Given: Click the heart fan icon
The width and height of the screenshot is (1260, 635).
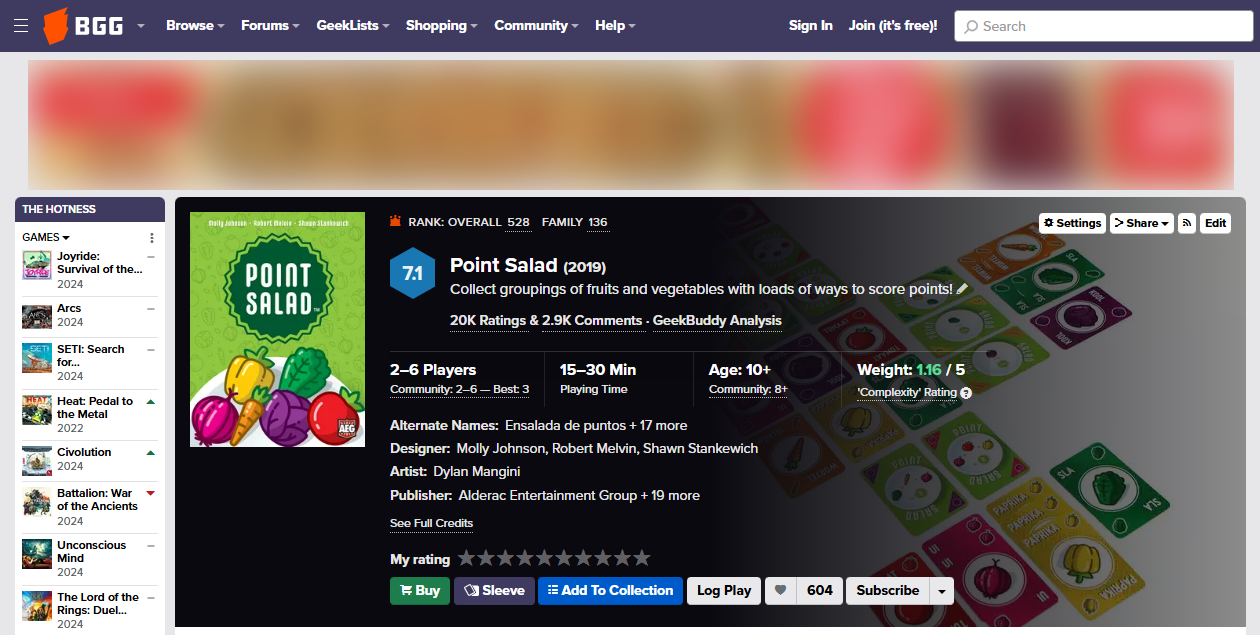Looking at the screenshot, I should pyautogui.click(x=781, y=591).
